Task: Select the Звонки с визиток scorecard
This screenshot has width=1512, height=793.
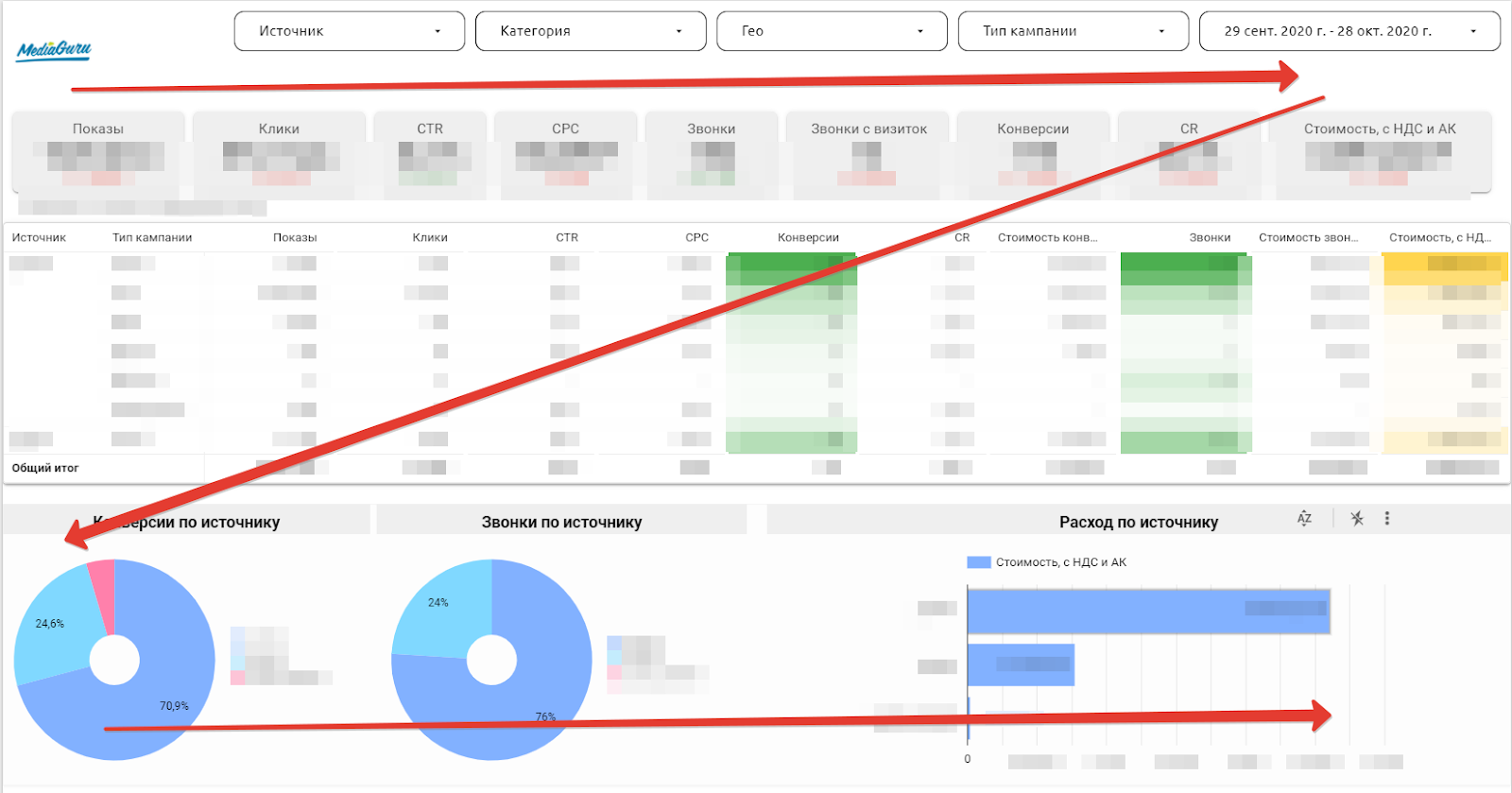Action: tap(868, 151)
